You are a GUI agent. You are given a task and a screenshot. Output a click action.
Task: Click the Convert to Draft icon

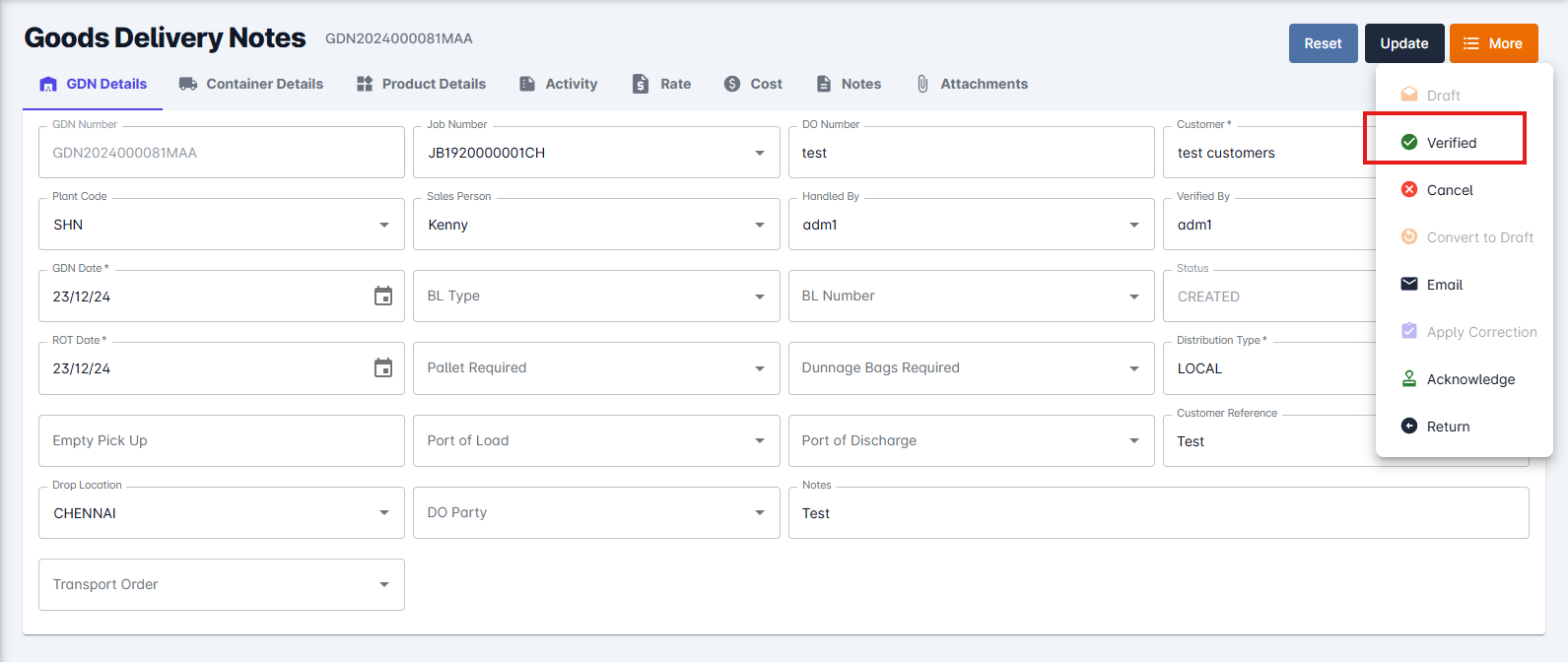coord(1409,236)
